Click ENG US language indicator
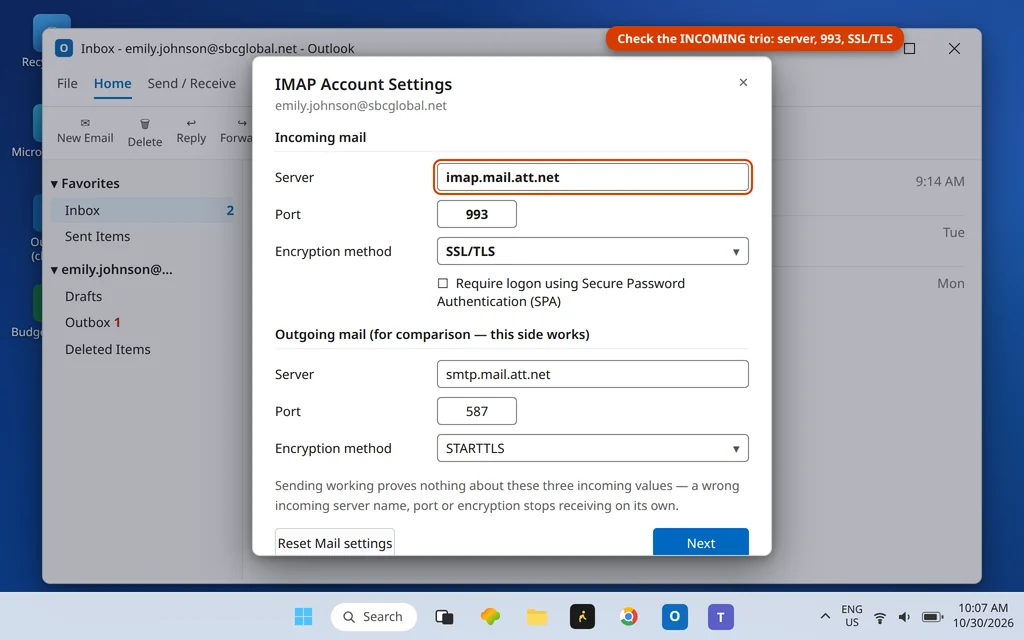 click(852, 616)
